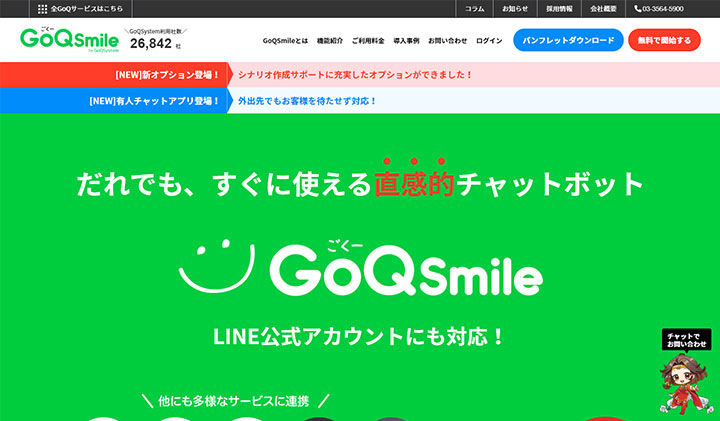
Task: Click the white smile face icon in hero
Action: click(x=216, y=265)
